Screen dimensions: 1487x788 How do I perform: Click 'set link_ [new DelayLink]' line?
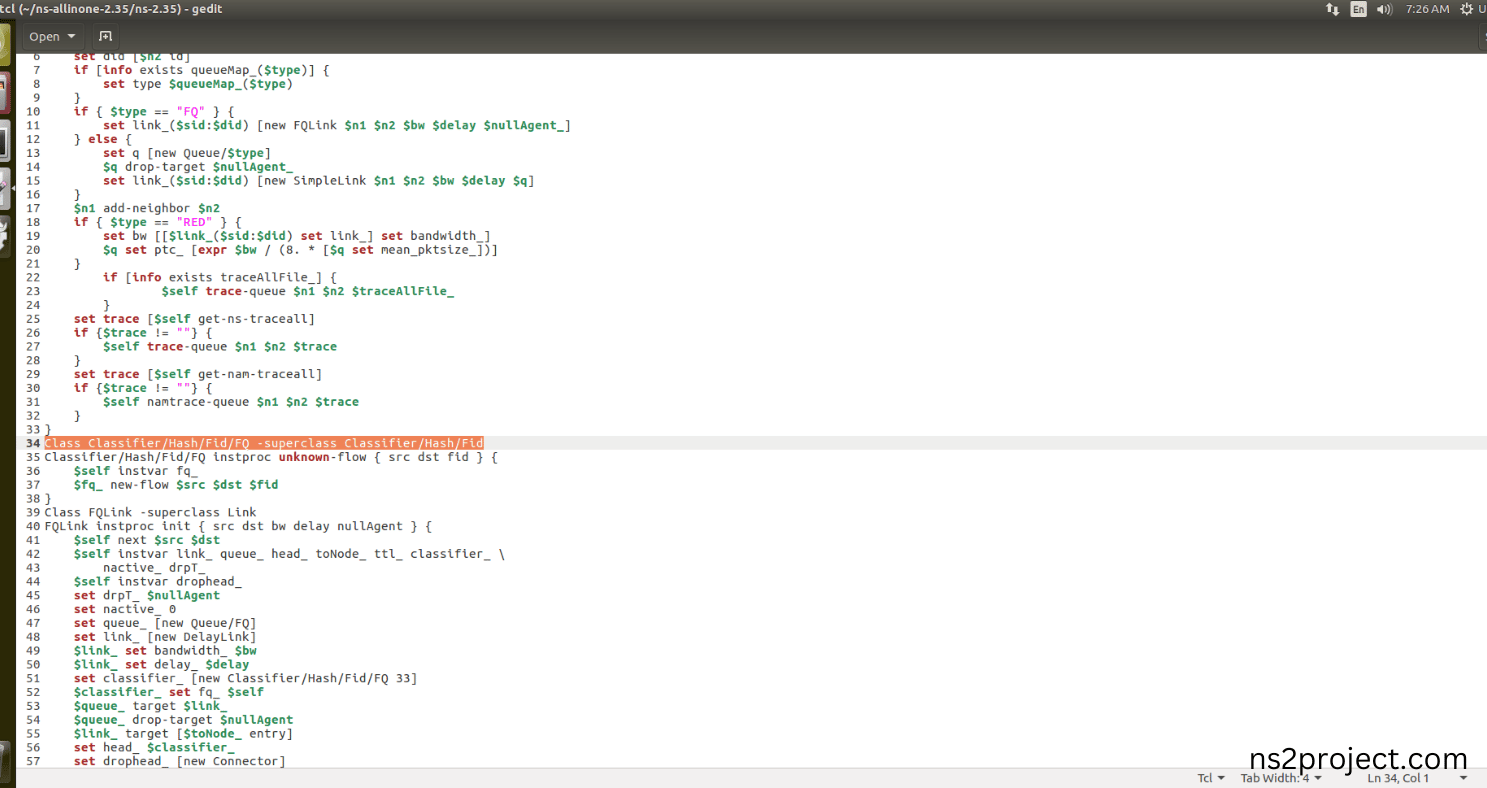pyautogui.click(x=165, y=637)
